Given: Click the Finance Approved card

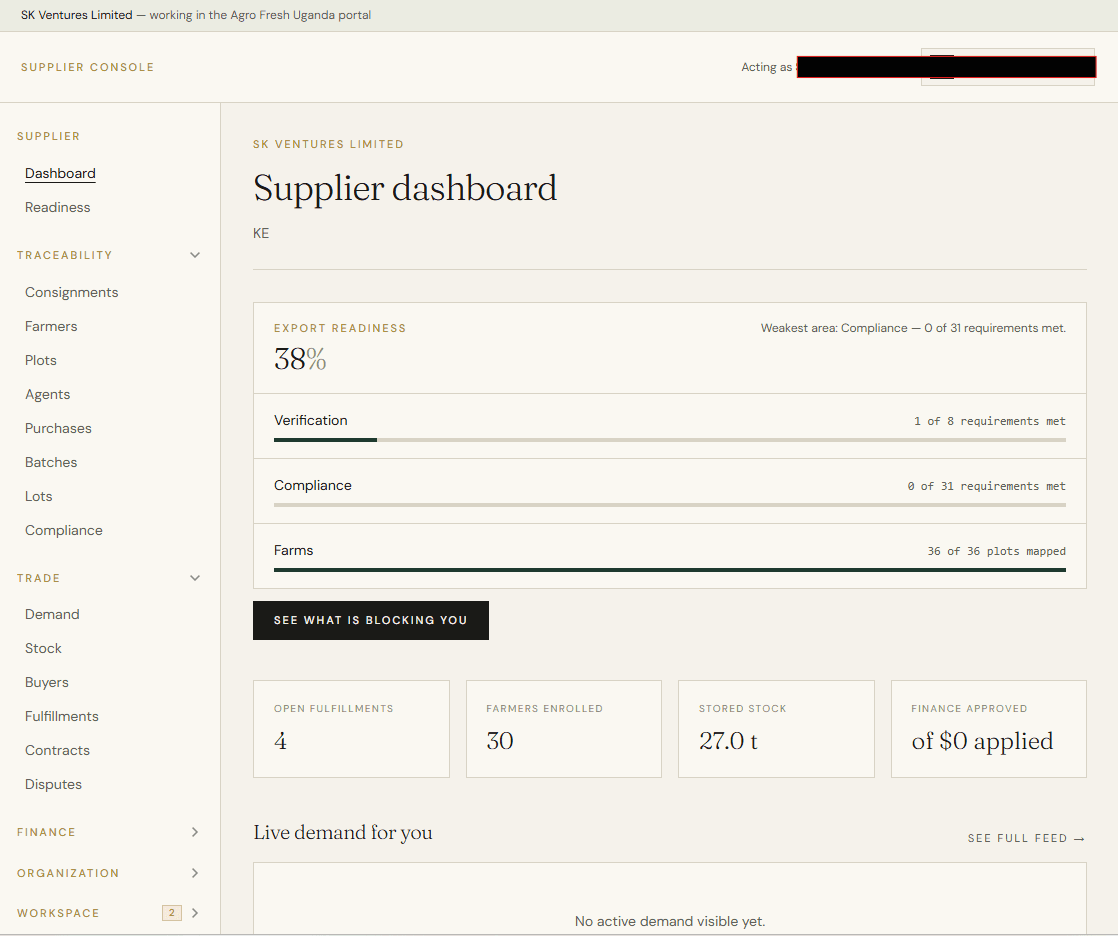Looking at the screenshot, I should [989, 729].
